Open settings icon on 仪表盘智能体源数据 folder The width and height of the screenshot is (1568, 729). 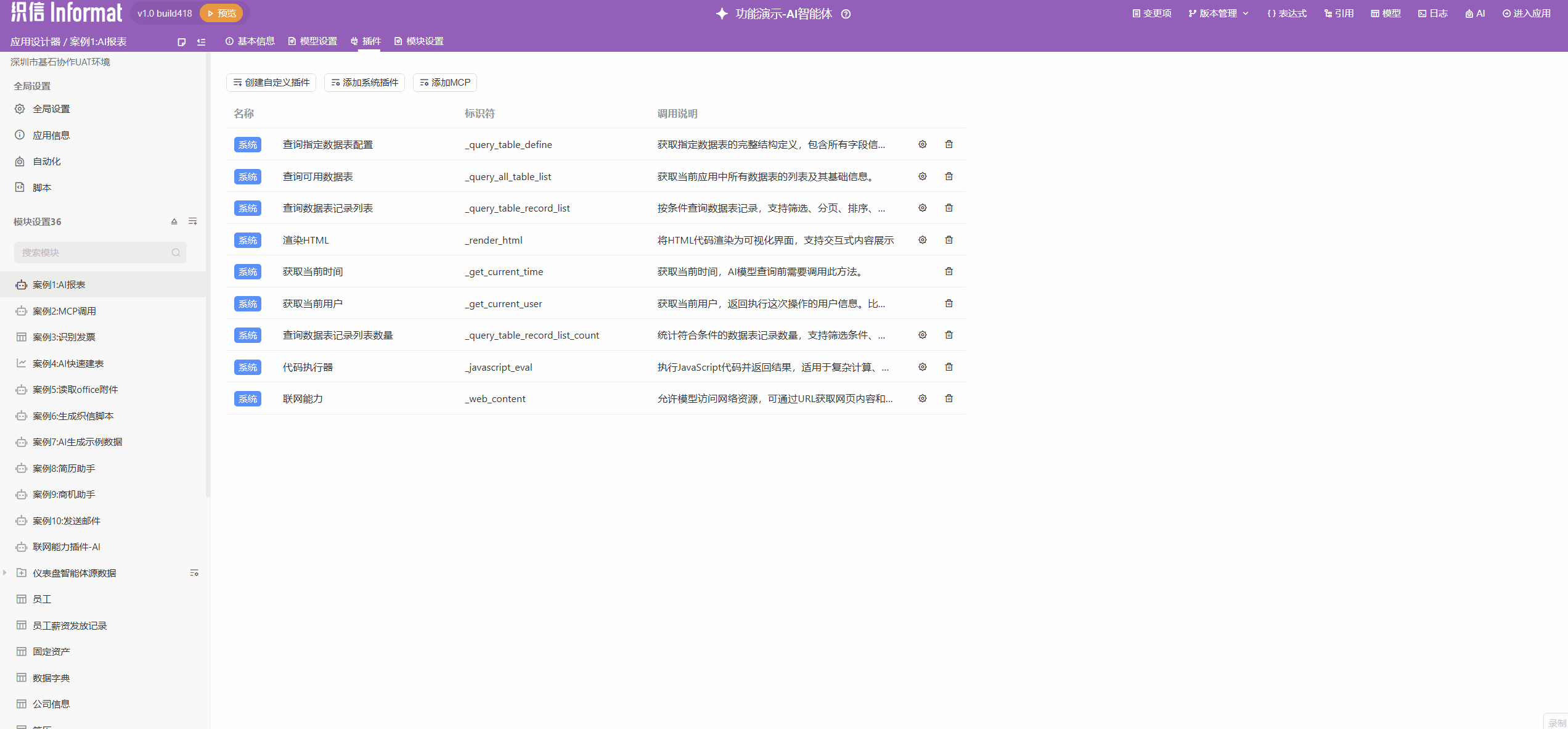point(194,573)
